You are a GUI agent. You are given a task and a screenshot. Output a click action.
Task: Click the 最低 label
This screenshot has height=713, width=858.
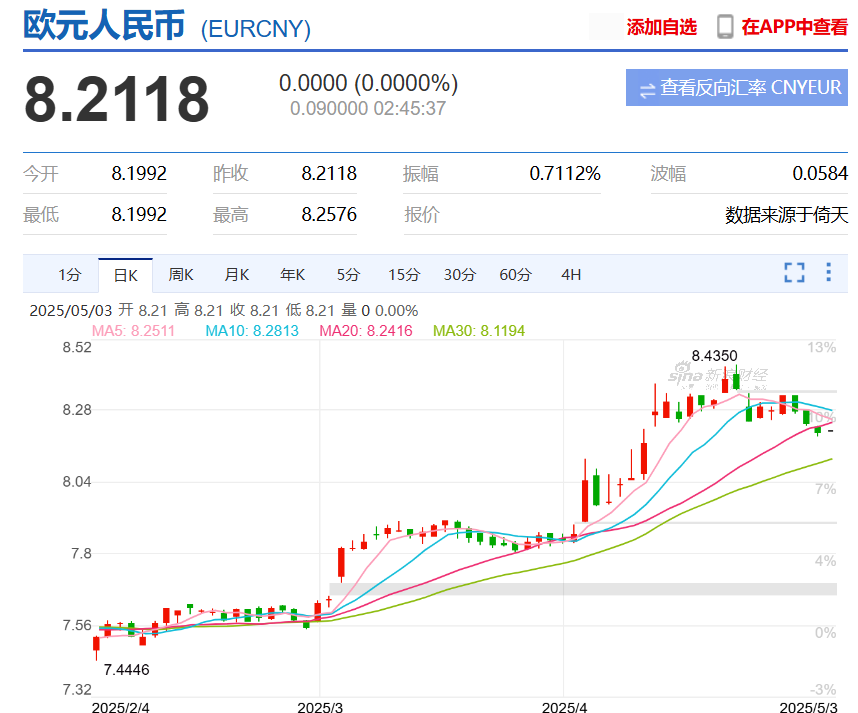[40, 215]
